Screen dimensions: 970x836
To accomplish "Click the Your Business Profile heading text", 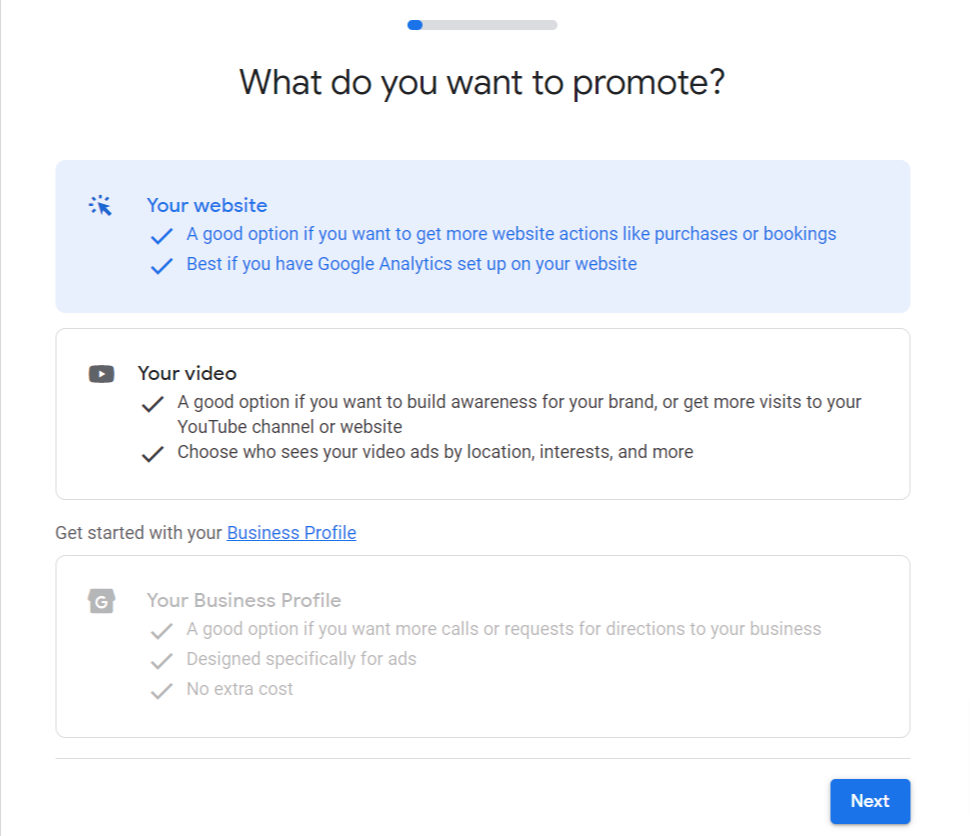I will [x=244, y=600].
